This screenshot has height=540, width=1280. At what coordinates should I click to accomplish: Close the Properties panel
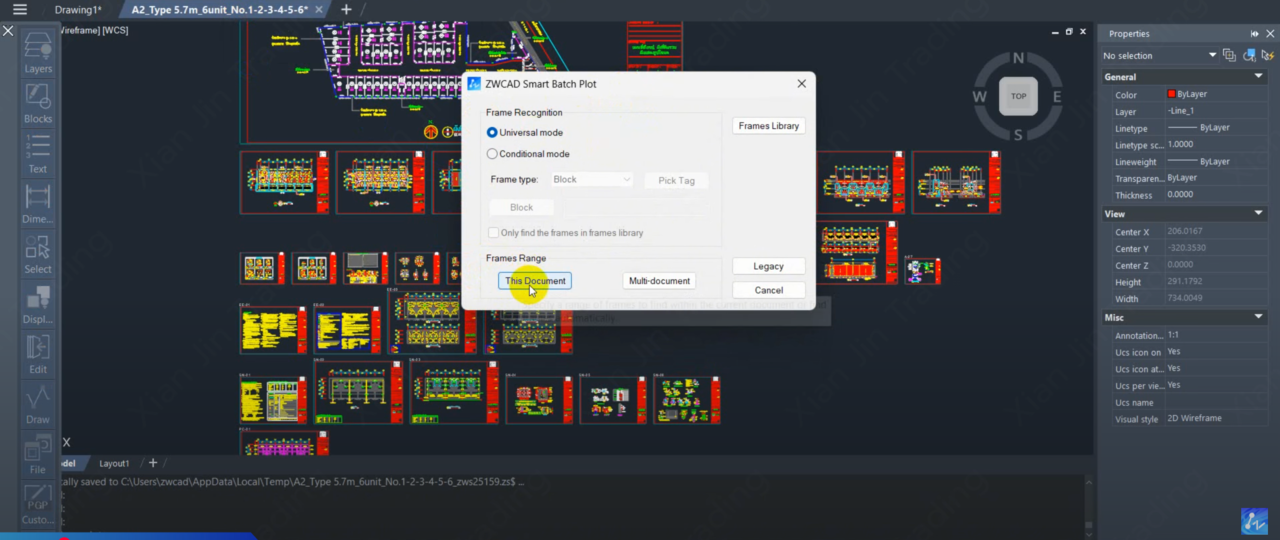point(1268,34)
